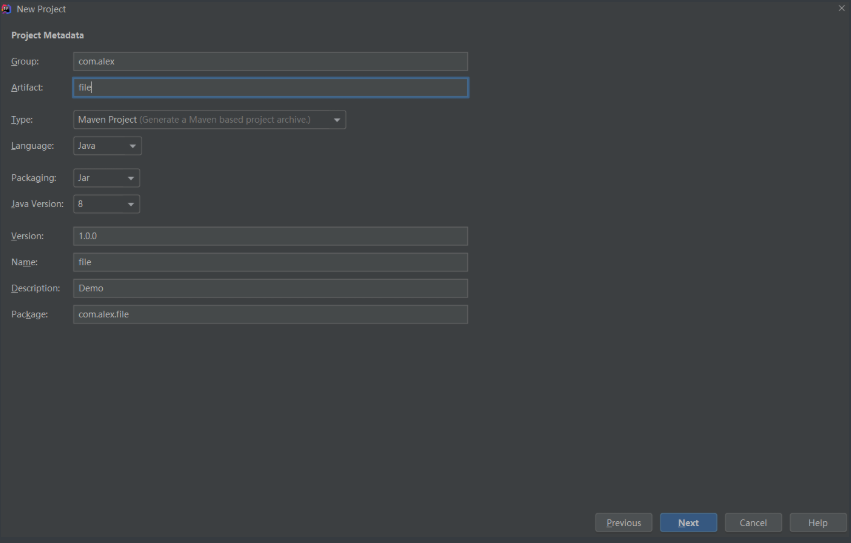Open Help for the dialog

pyautogui.click(x=818, y=522)
